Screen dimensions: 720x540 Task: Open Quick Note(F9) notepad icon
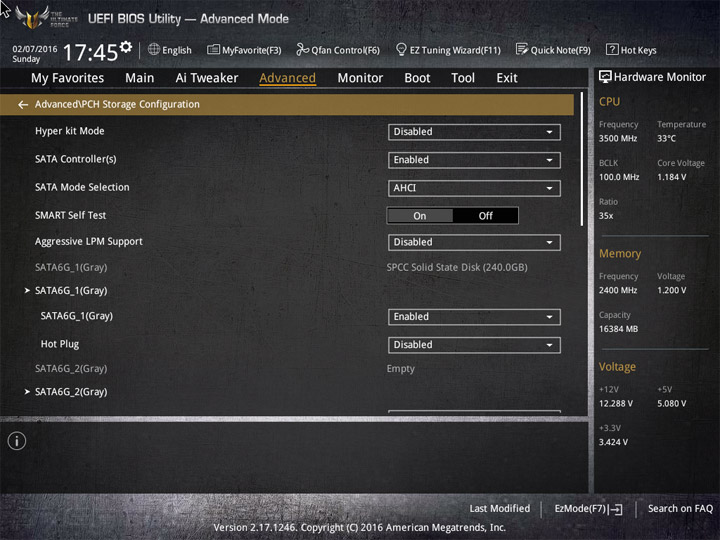point(522,49)
